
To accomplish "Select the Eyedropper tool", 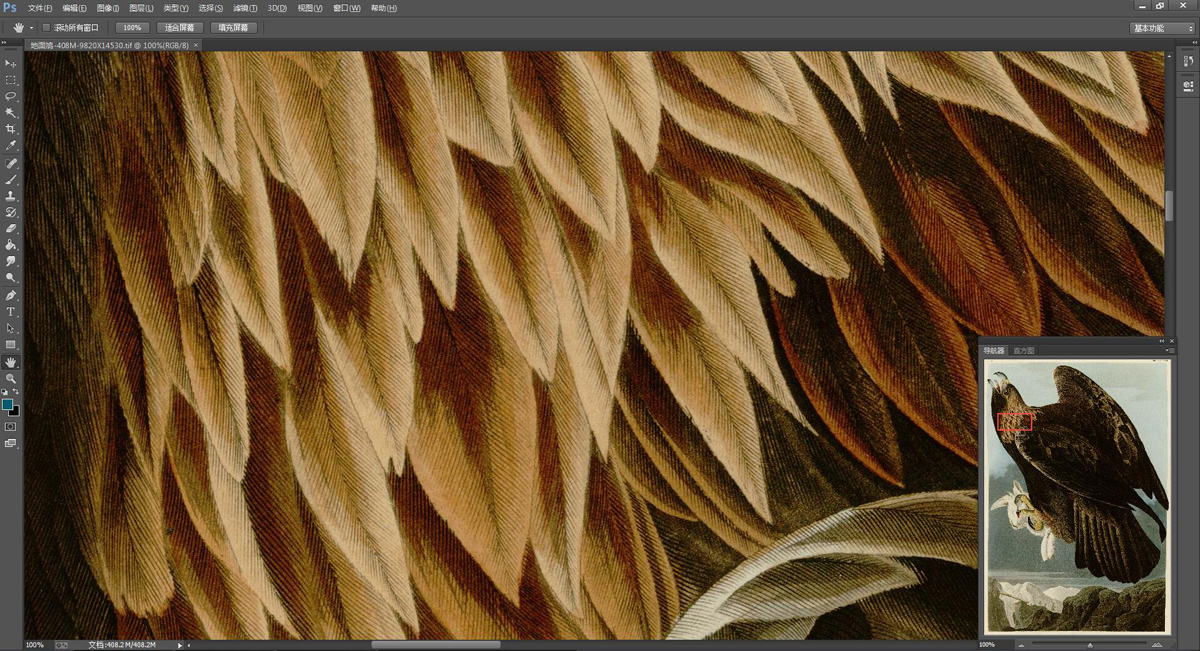I will (11, 146).
